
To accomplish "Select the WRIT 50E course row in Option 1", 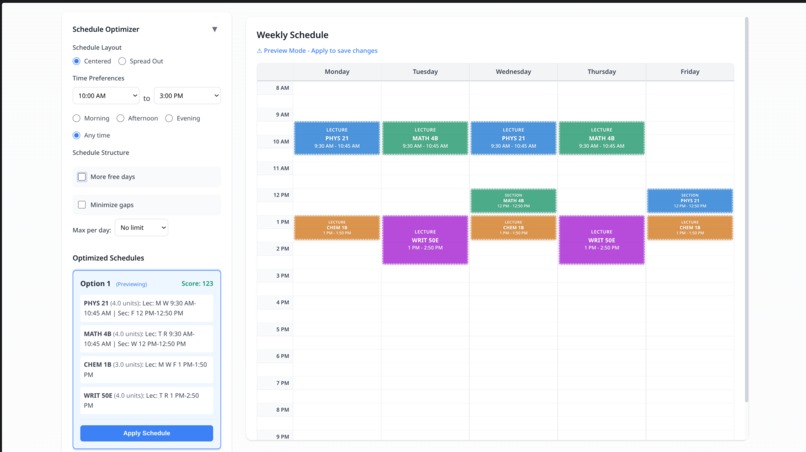I will tap(146, 401).
